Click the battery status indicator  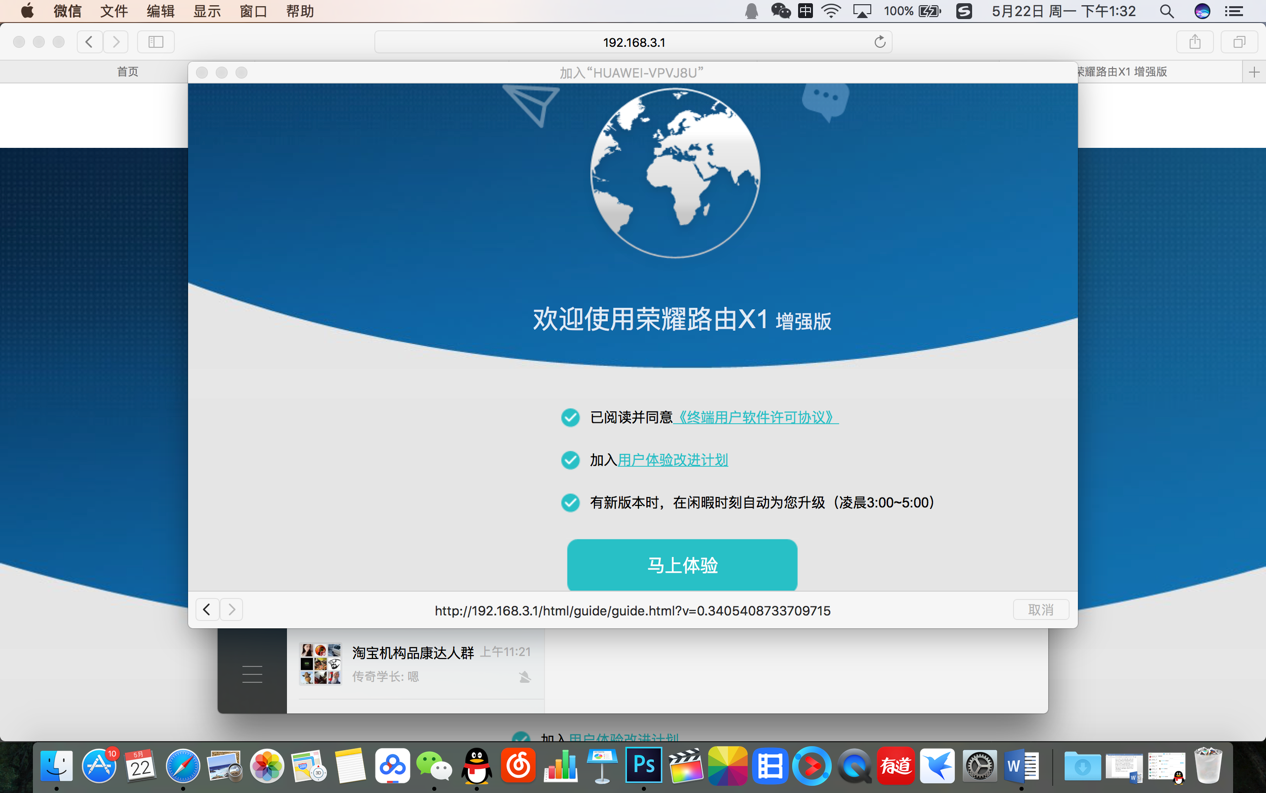tap(912, 11)
